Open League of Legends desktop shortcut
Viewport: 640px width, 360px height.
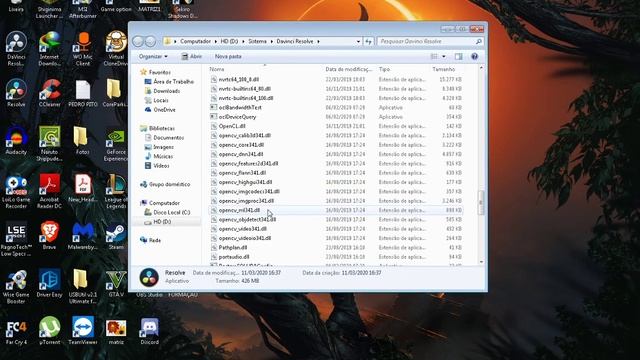pos(116,192)
